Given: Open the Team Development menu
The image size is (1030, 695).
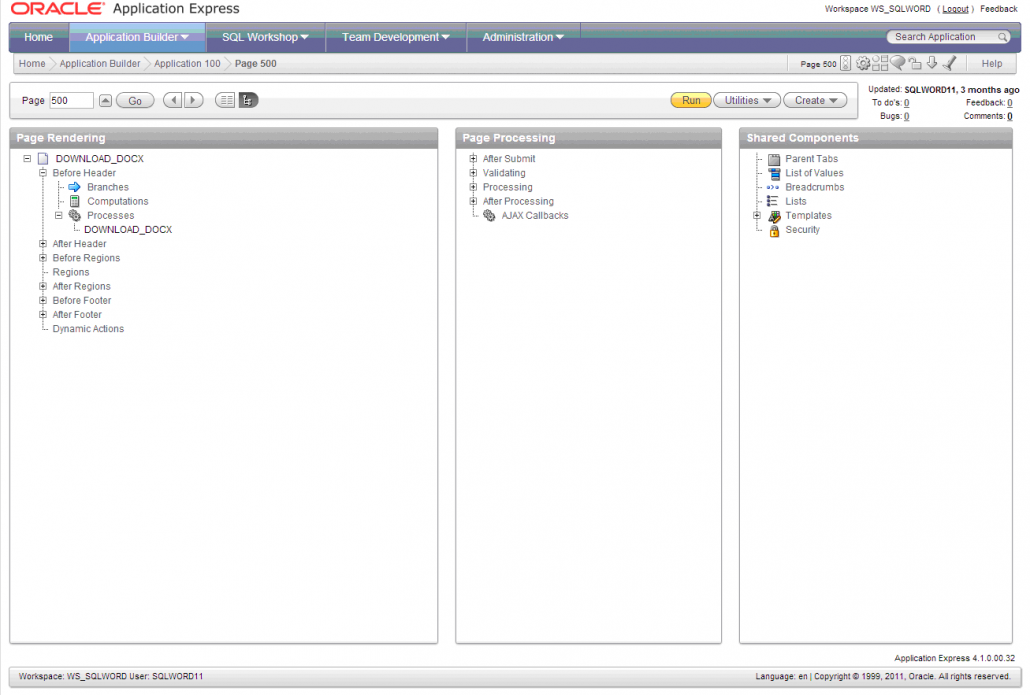Looking at the screenshot, I should point(393,36).
